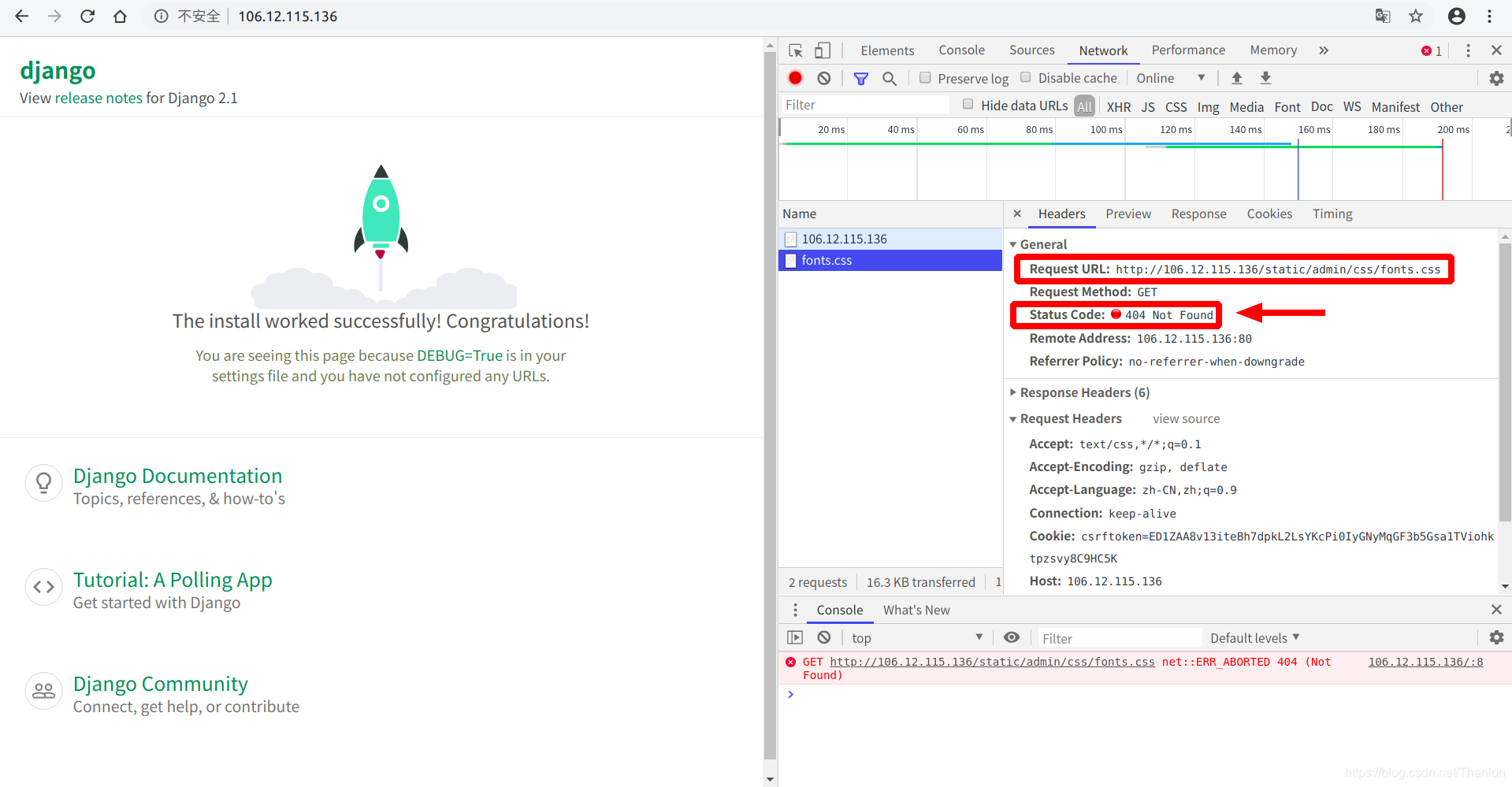
Task: Toggle the network filter bar
Action: pyautogui.click(x=861, y=78)
